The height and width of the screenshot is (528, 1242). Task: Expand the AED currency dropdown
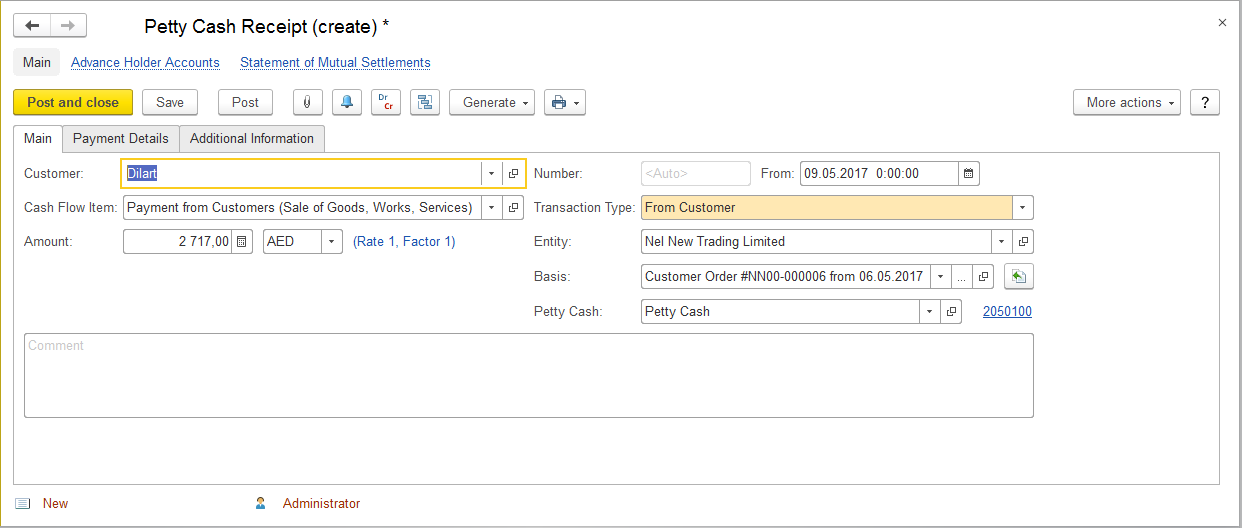pos(332,242)
